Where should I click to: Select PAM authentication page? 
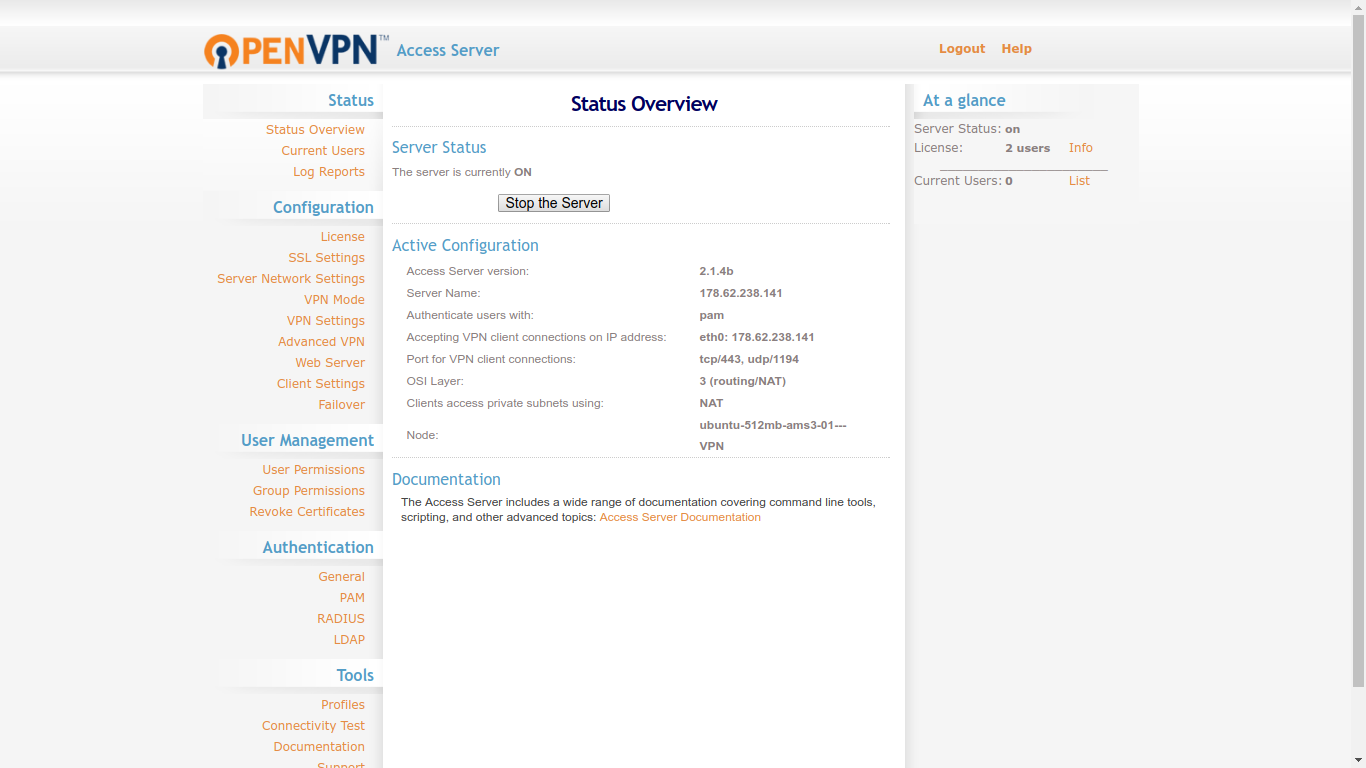pos(352,598)
